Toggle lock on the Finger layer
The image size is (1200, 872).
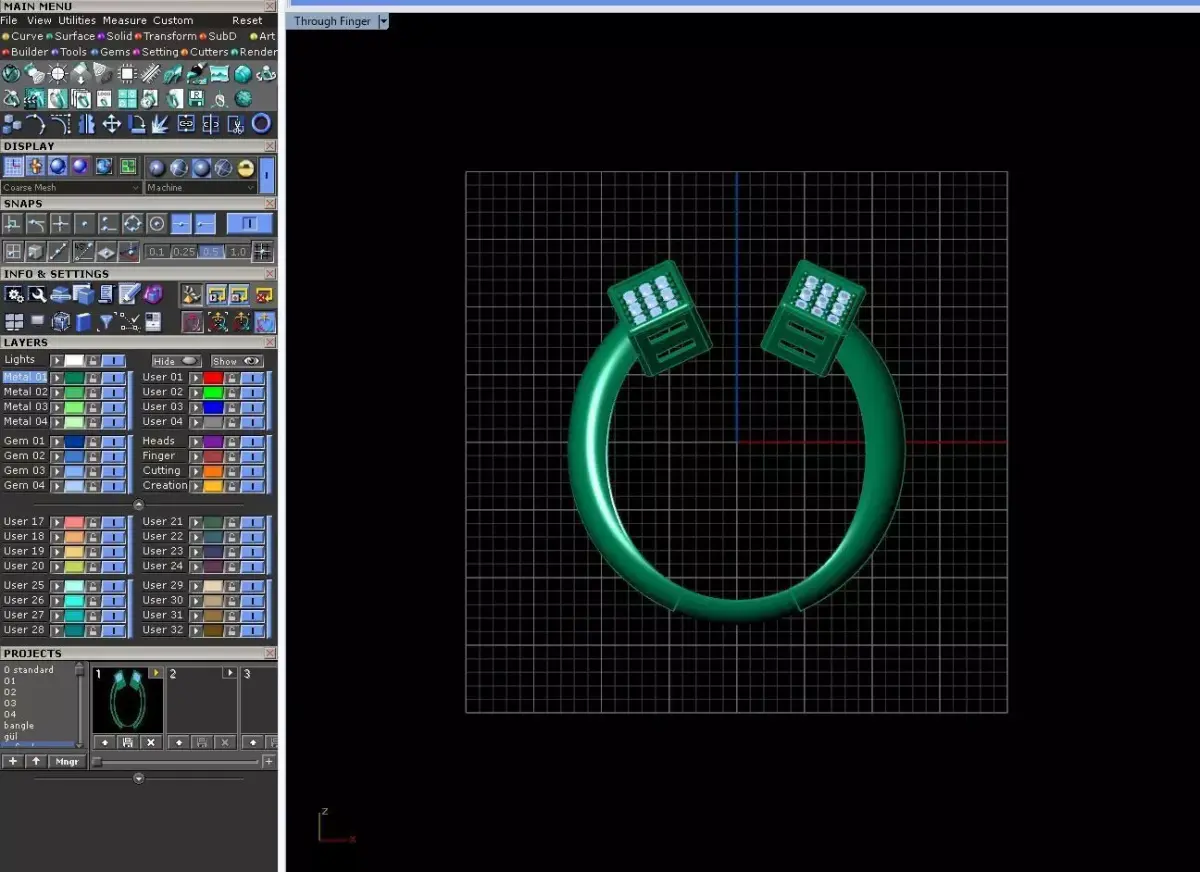231,456
